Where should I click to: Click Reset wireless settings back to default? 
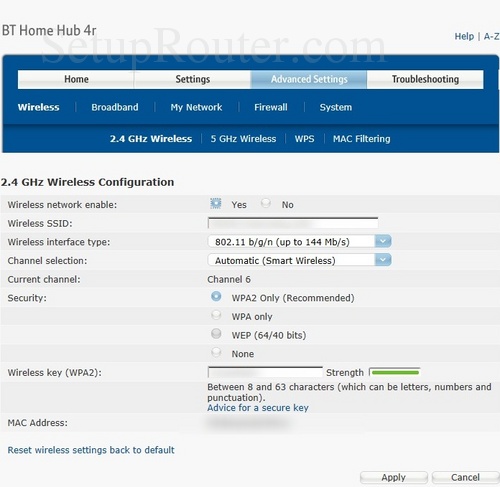(91, 450)
